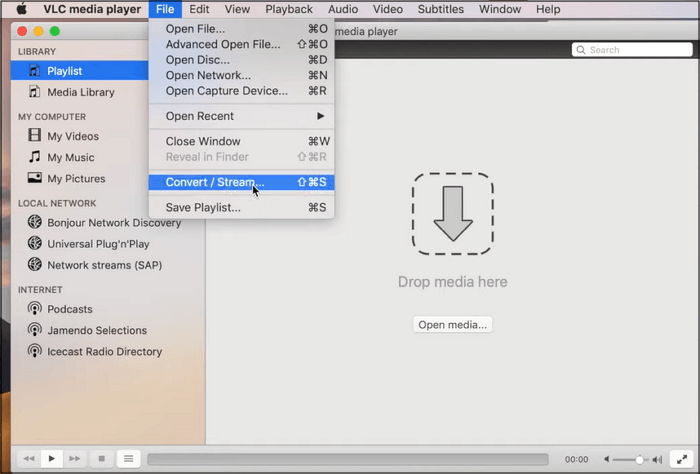The image size is (700, 474).
Task: Click the Stop playback button
Action: click(101, 459)
